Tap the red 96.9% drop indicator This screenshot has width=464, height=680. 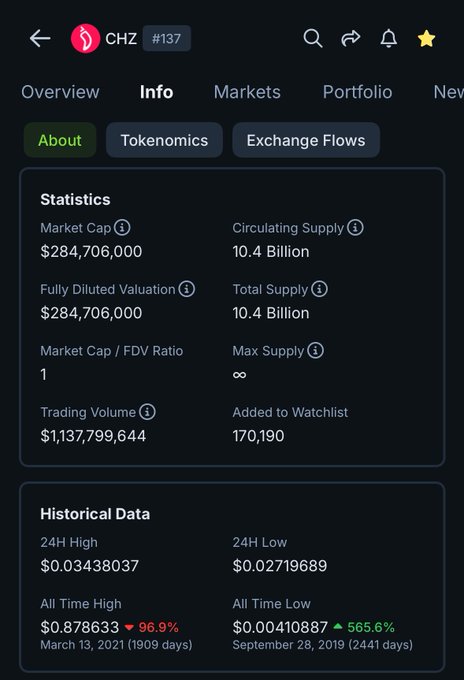tap(152, 627)
